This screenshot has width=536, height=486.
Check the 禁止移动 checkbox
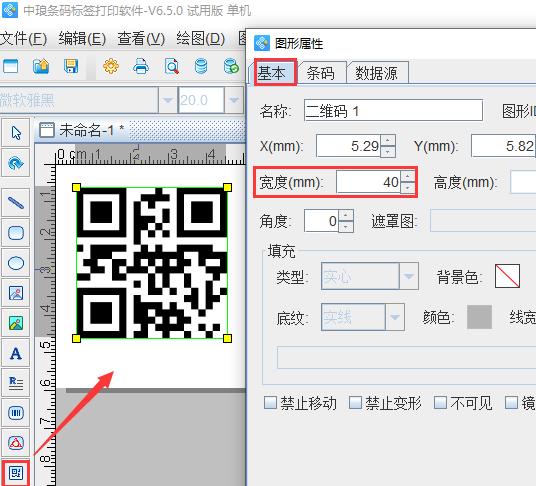[x=270, y=402]
